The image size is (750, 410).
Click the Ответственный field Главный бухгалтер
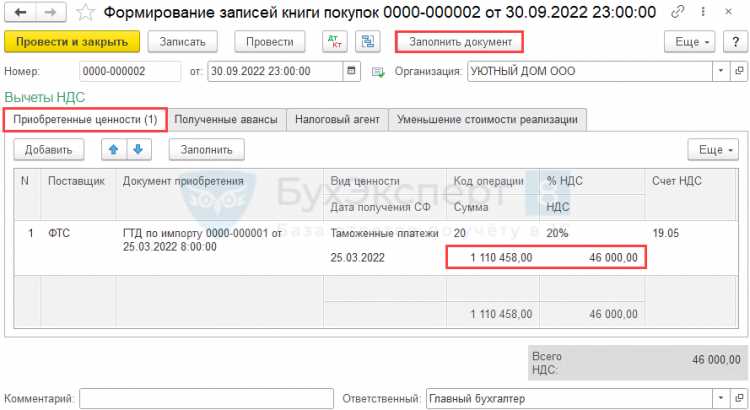click(569, 398)
